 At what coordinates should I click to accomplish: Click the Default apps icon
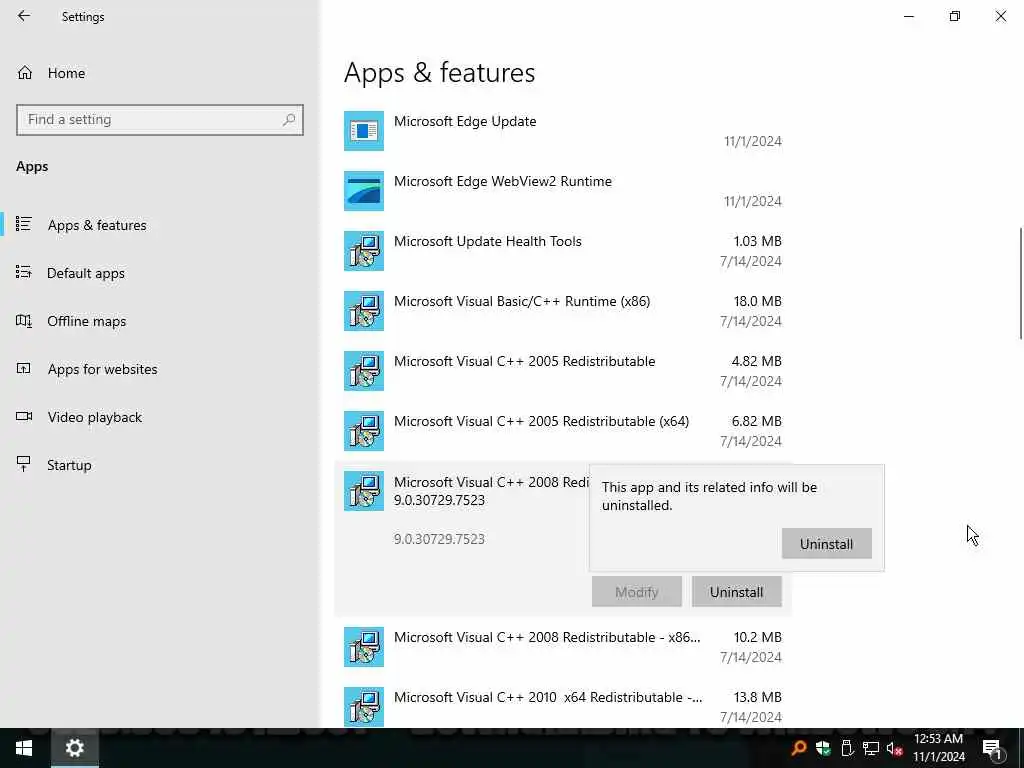(24, 272)
